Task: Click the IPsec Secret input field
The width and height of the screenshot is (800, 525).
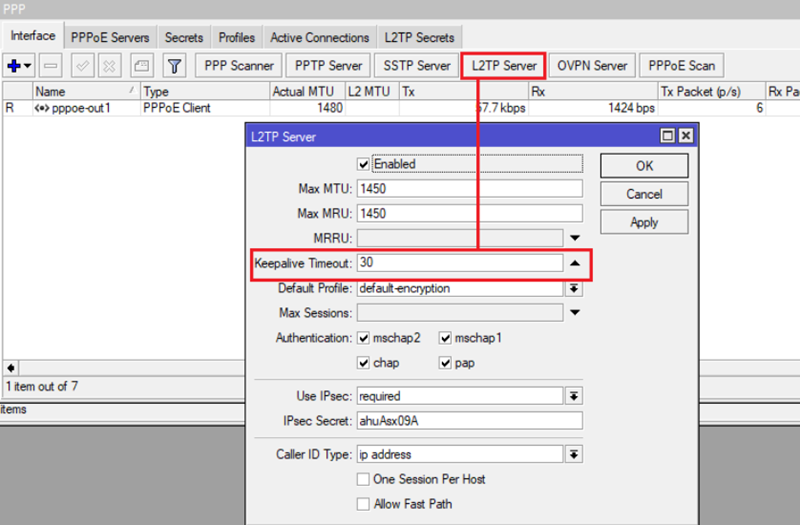Action: coord(469,421)
